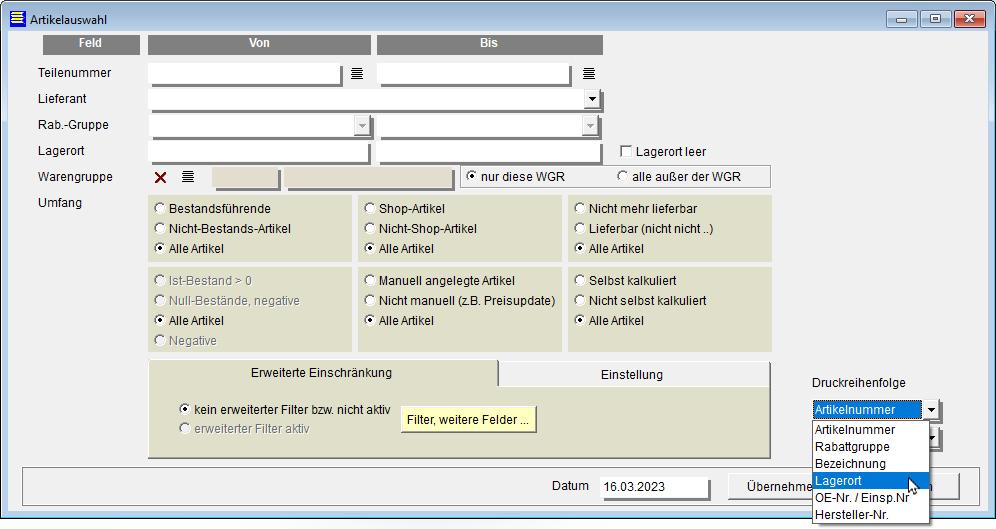The height and width of the screenshot is (529, 996).
Task: Choose Artikelnummer in the dropdown list
Action: 871,430
